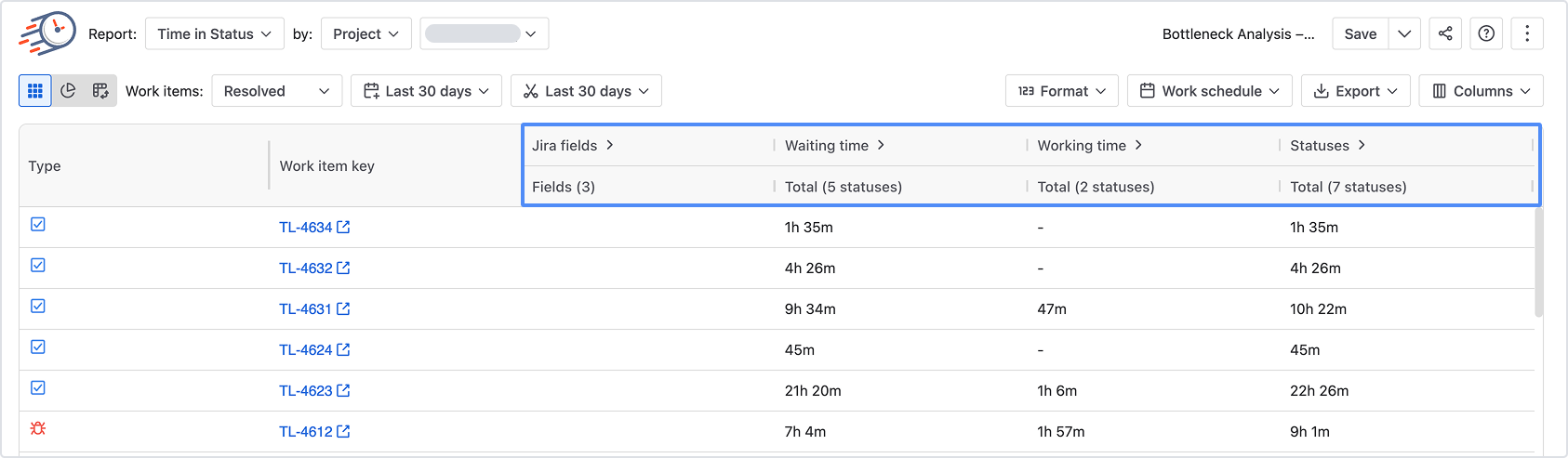Click the share report icon
Image resolution: width=1568 pixels, height=458 pixels.
[x=1445, y=33]
